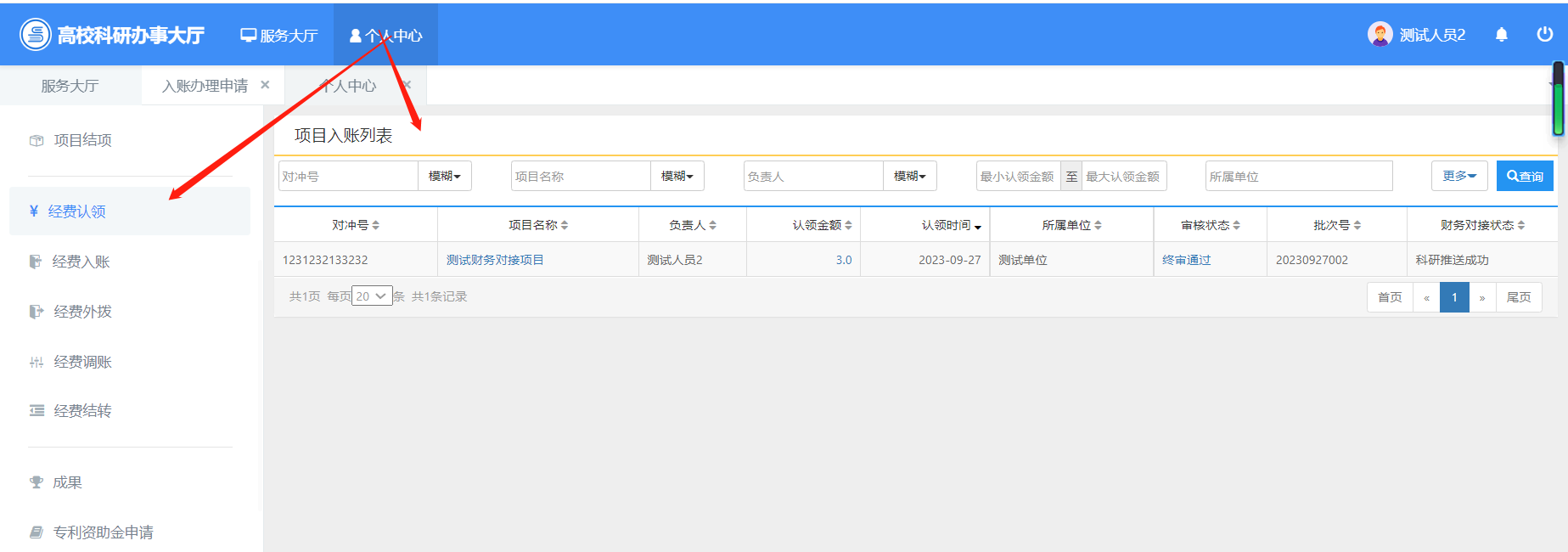Expand the 模糊 dropdown next to 负责人

coord(909,176)
